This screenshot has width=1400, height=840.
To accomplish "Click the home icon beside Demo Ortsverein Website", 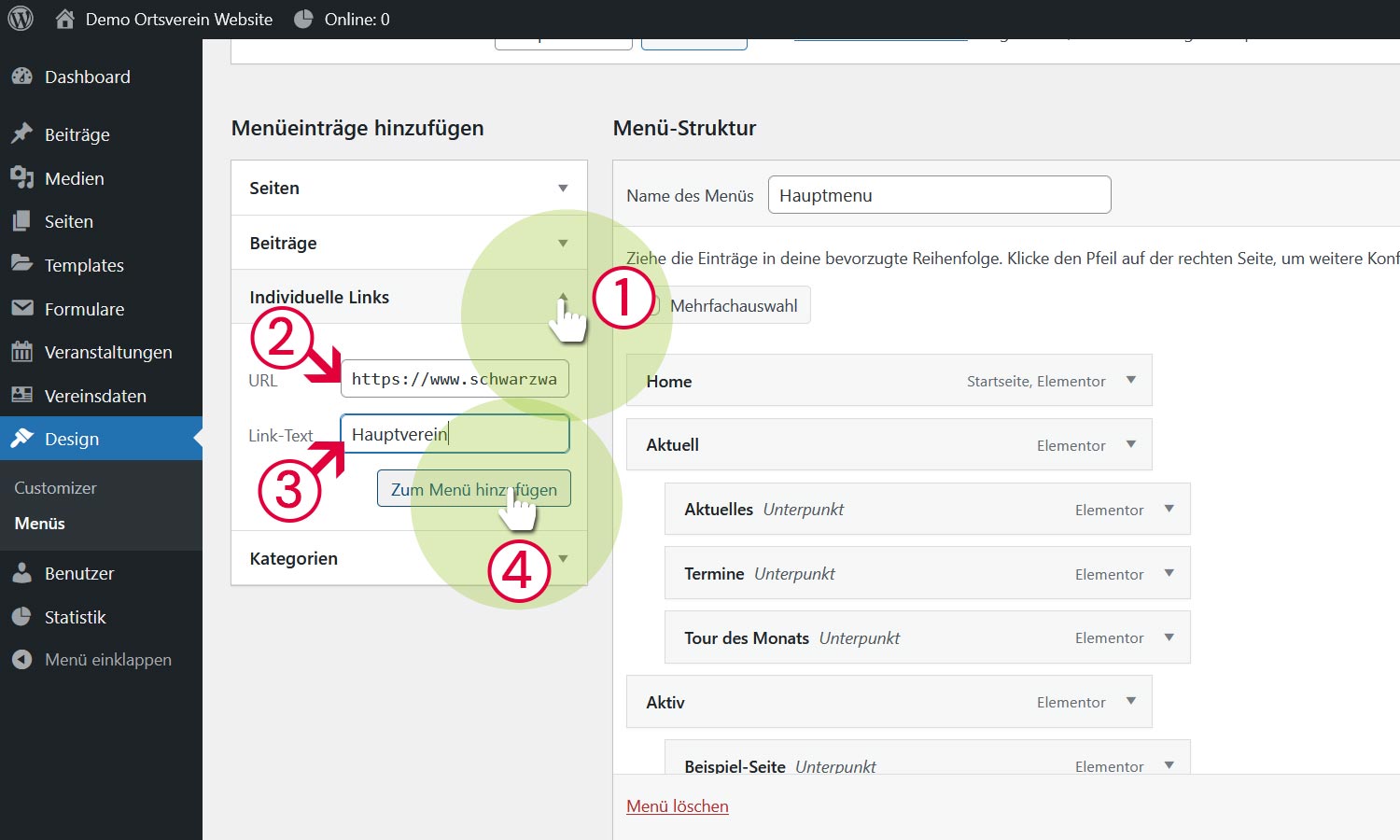I will (x=64, y=19).
